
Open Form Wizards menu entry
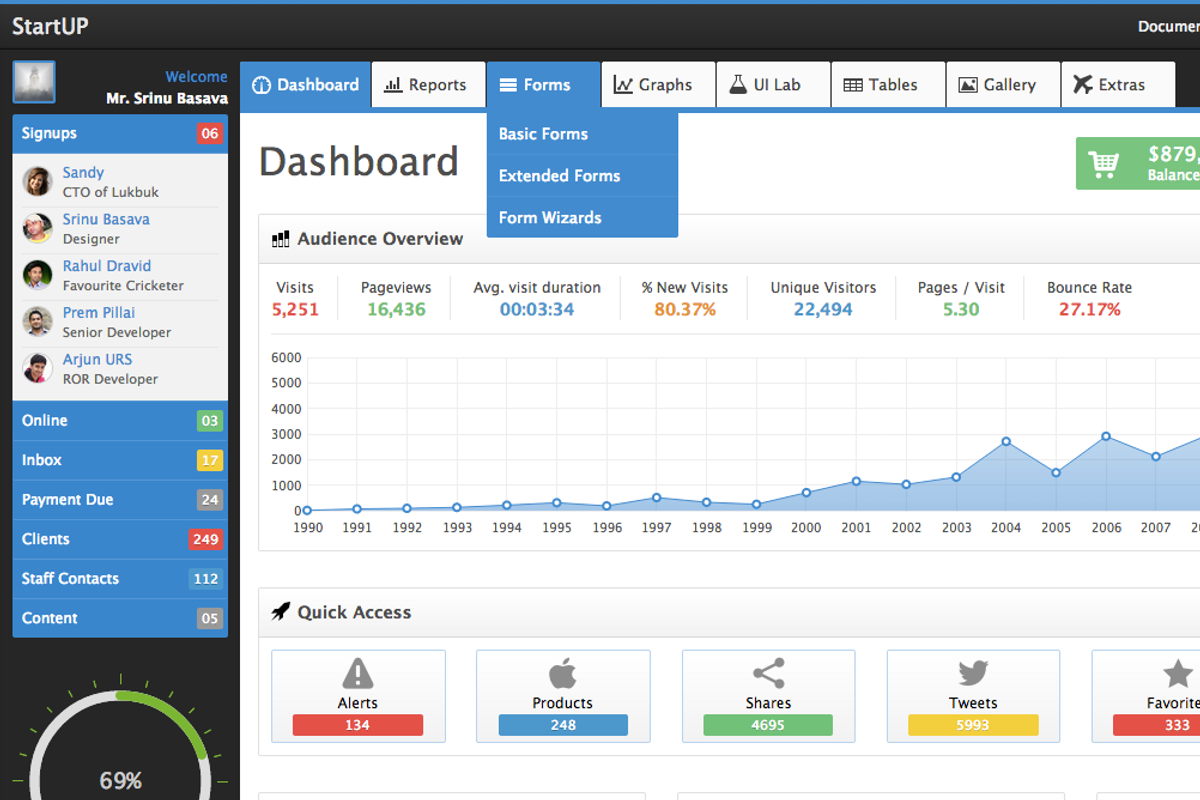point(582,217)
